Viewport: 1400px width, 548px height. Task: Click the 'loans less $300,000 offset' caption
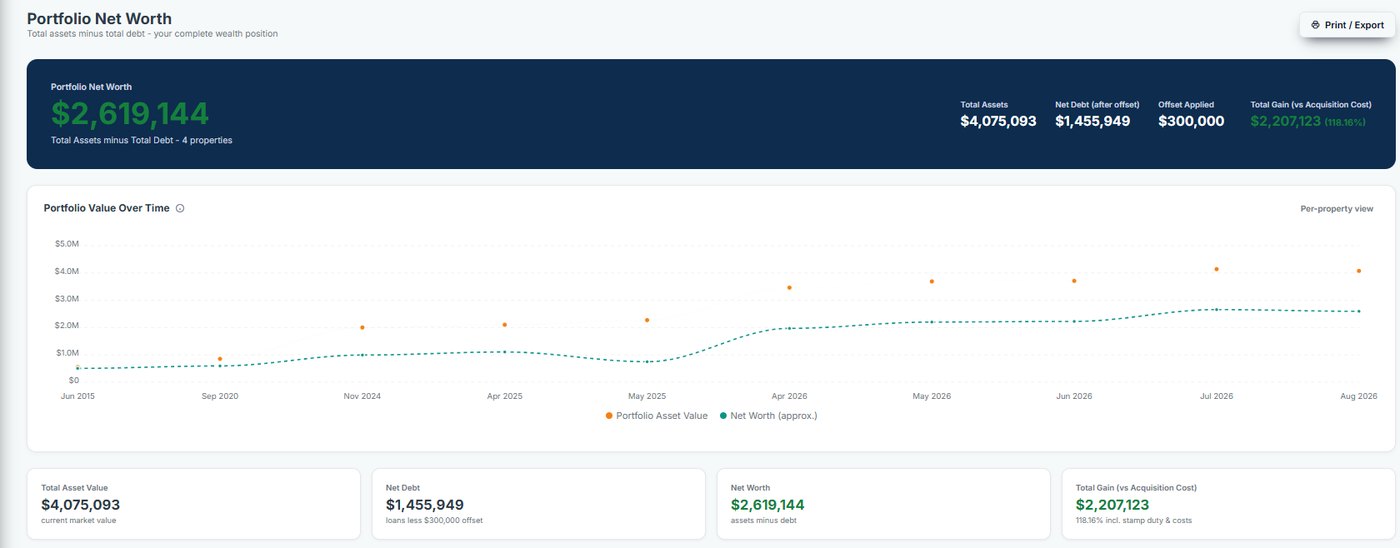434,521
